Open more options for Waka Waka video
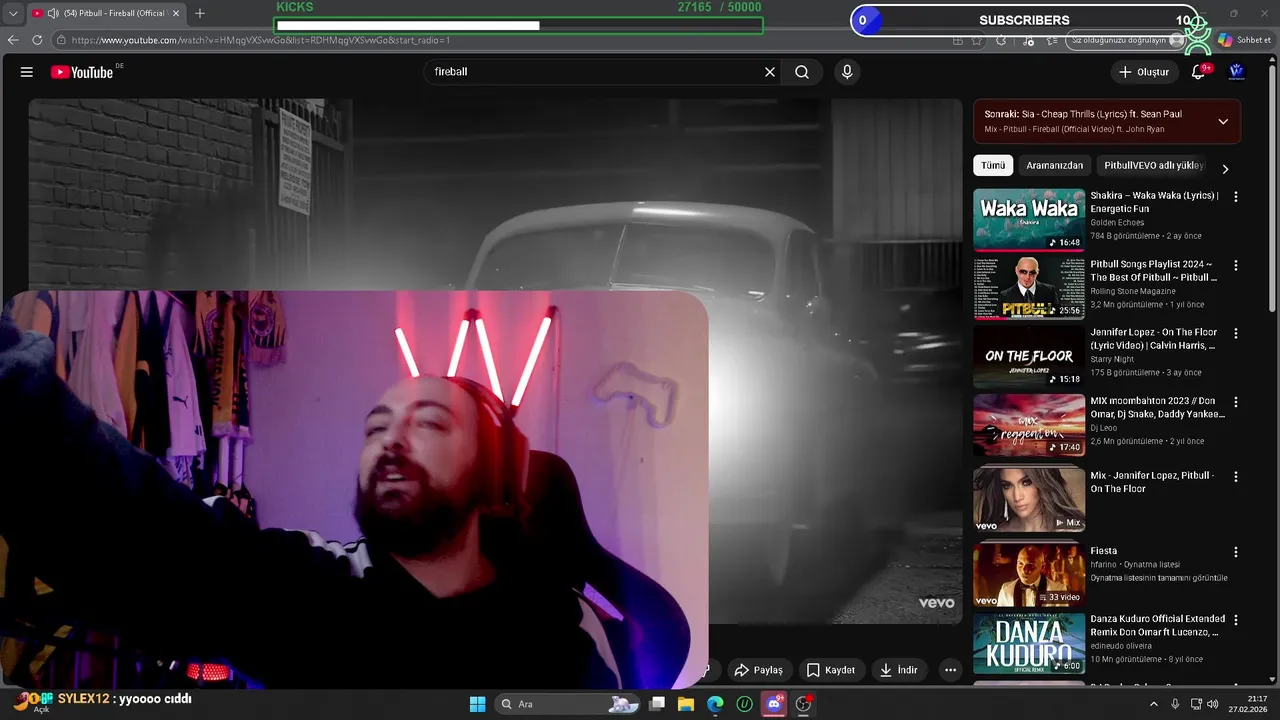This screenshot has height=720, width=1280. [x=1236, y=197]
